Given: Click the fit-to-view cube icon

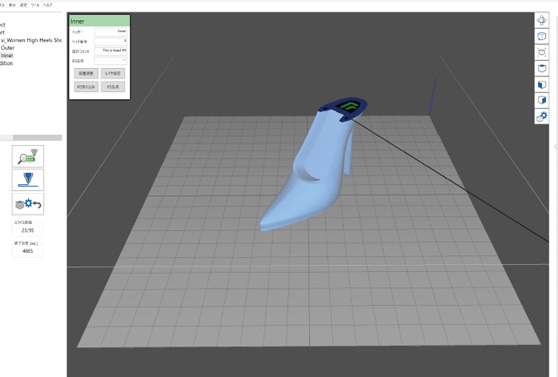Looking at the screenshot, I should [x=541, y=52].
